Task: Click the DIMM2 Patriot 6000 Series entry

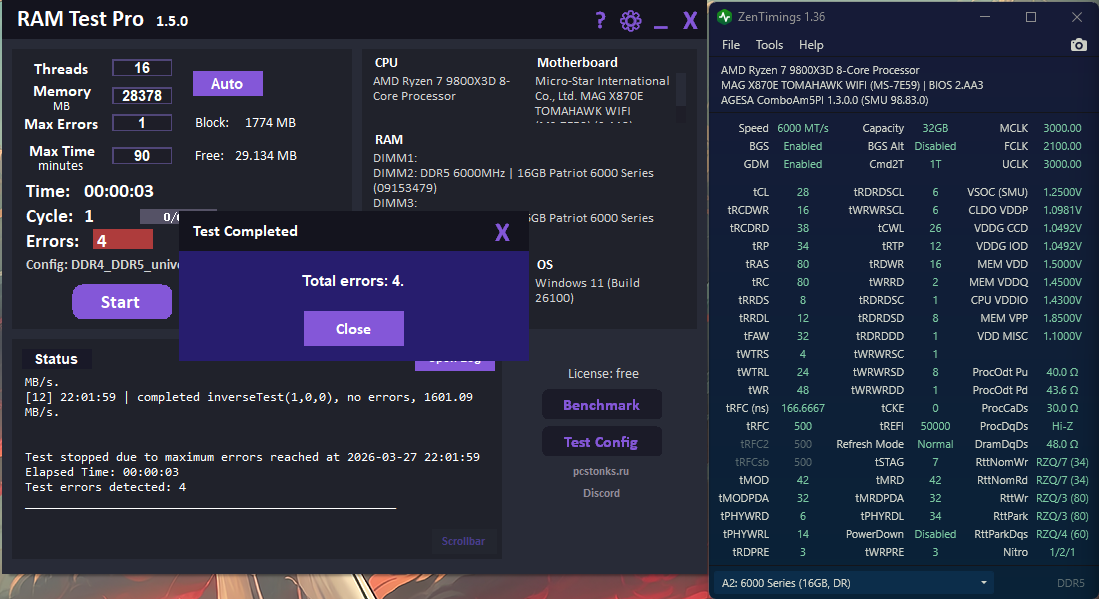Action: tap(513, 180)
